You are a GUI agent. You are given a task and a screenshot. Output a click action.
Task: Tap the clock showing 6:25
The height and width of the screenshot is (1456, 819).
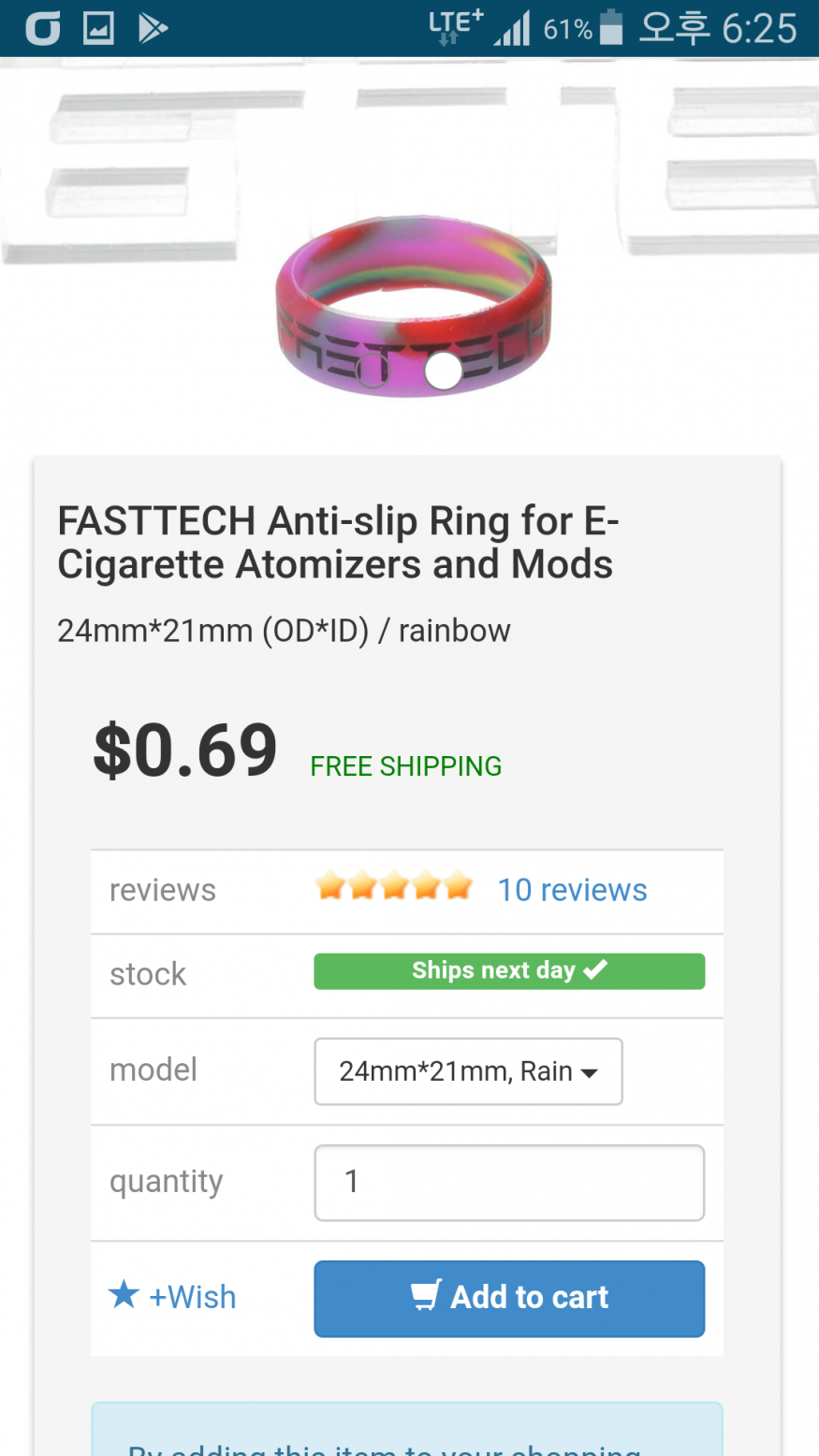(x=759, y=28)
